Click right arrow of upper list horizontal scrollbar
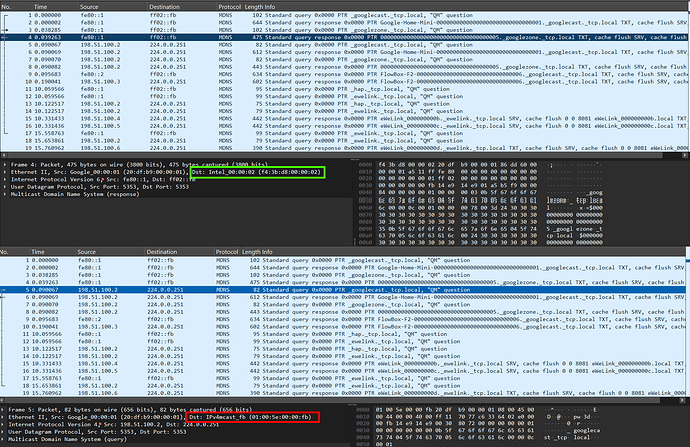This screenshot has height=447, width=690. click(685, 155)
